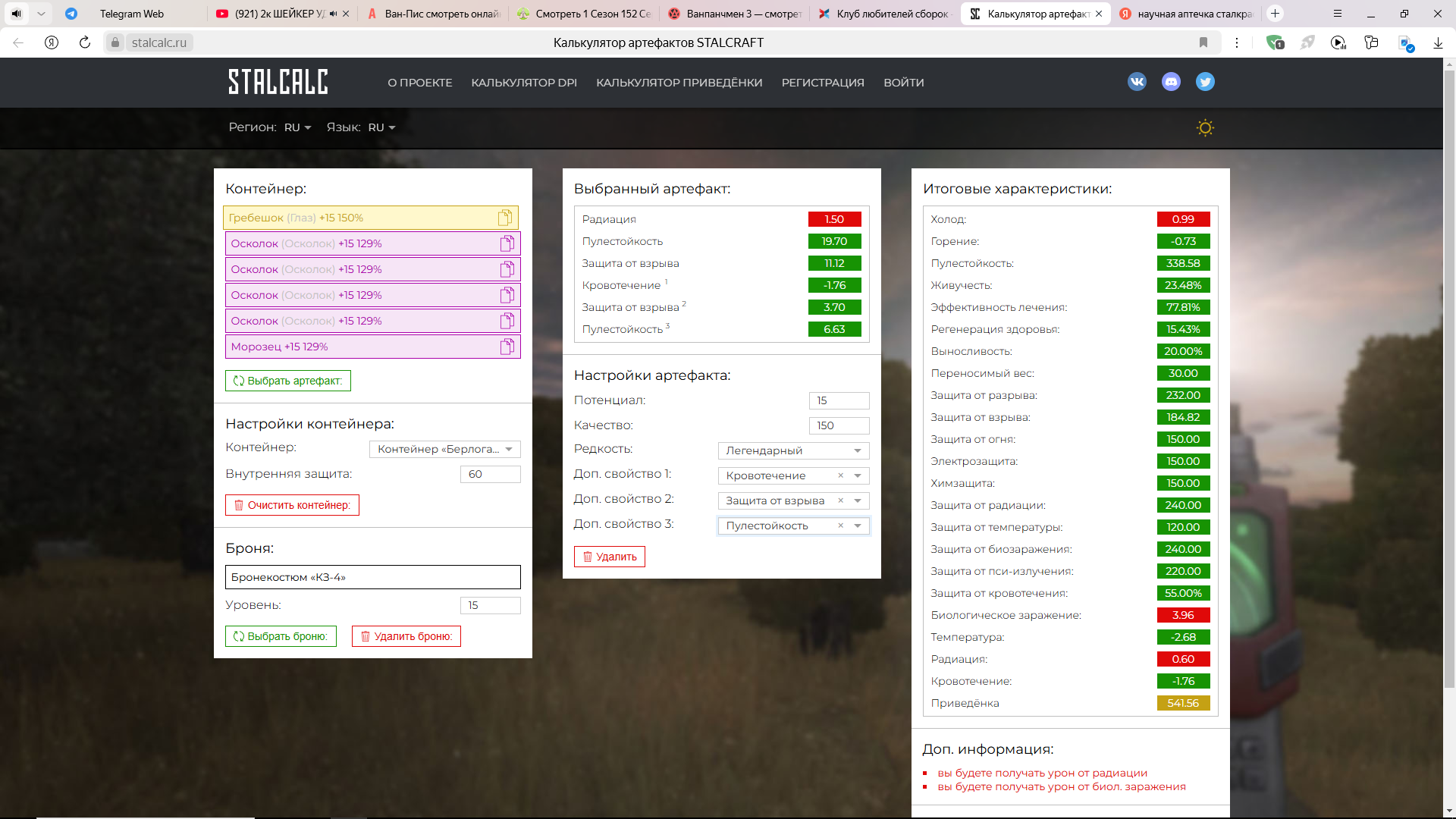Click the Пулестойкость total 338.58
The height and width of the screenshot is (819, 1456).
(x=1183, y=263)
